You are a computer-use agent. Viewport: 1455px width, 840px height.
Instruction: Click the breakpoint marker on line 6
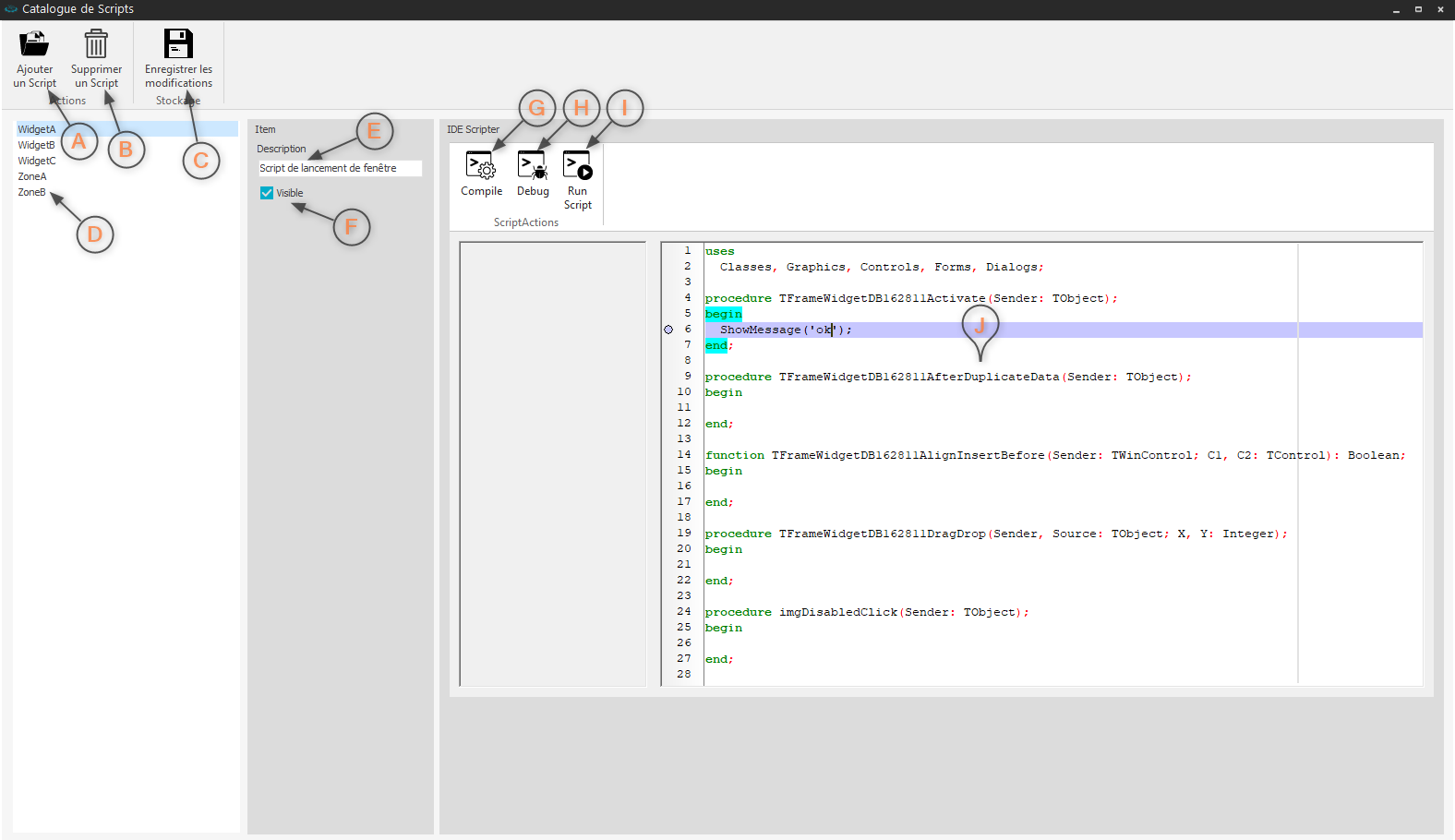click(668, 330)
